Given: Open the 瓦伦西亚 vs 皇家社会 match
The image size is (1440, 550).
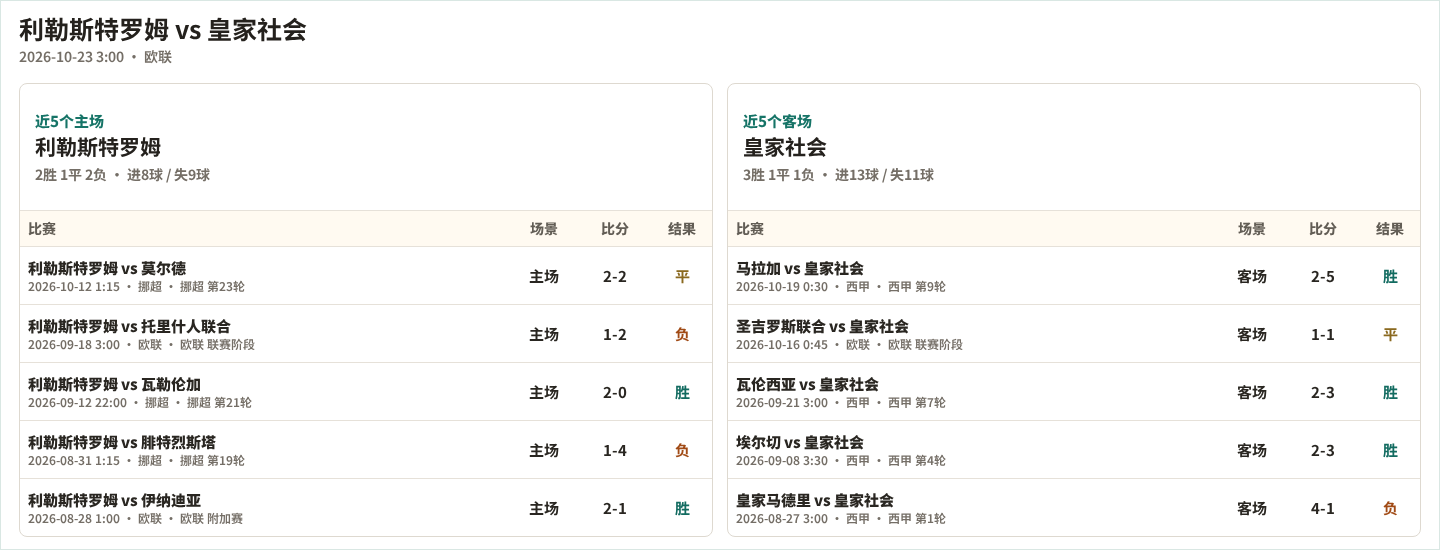Looking at the screenshot, I should [1074, 392].
